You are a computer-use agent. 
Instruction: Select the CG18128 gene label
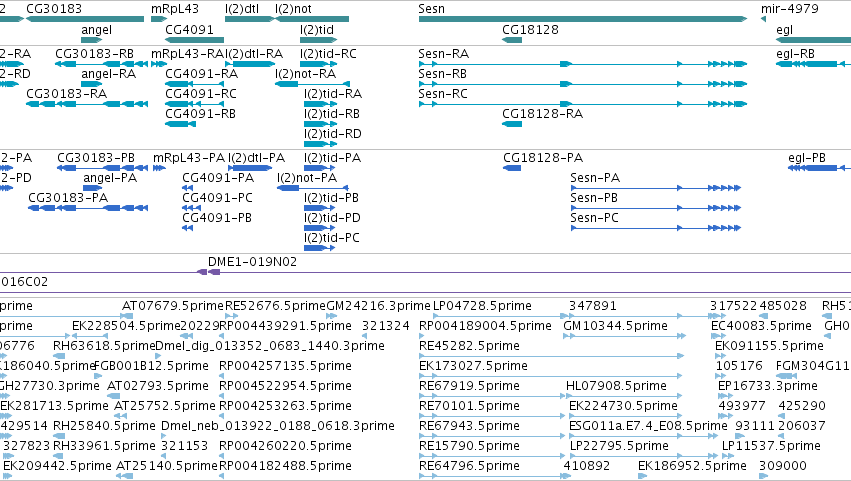tap(530, 30)
